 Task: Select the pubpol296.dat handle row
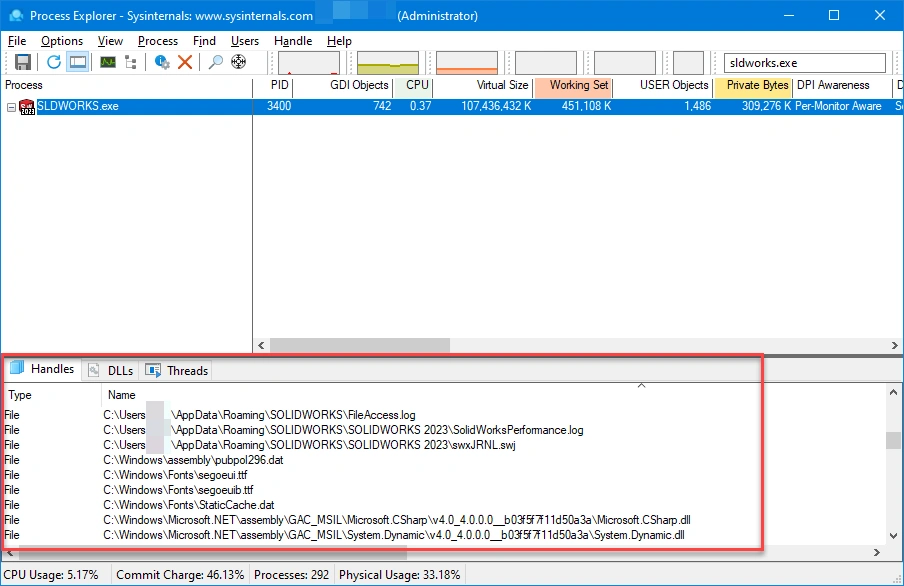[x=444, y=460]
